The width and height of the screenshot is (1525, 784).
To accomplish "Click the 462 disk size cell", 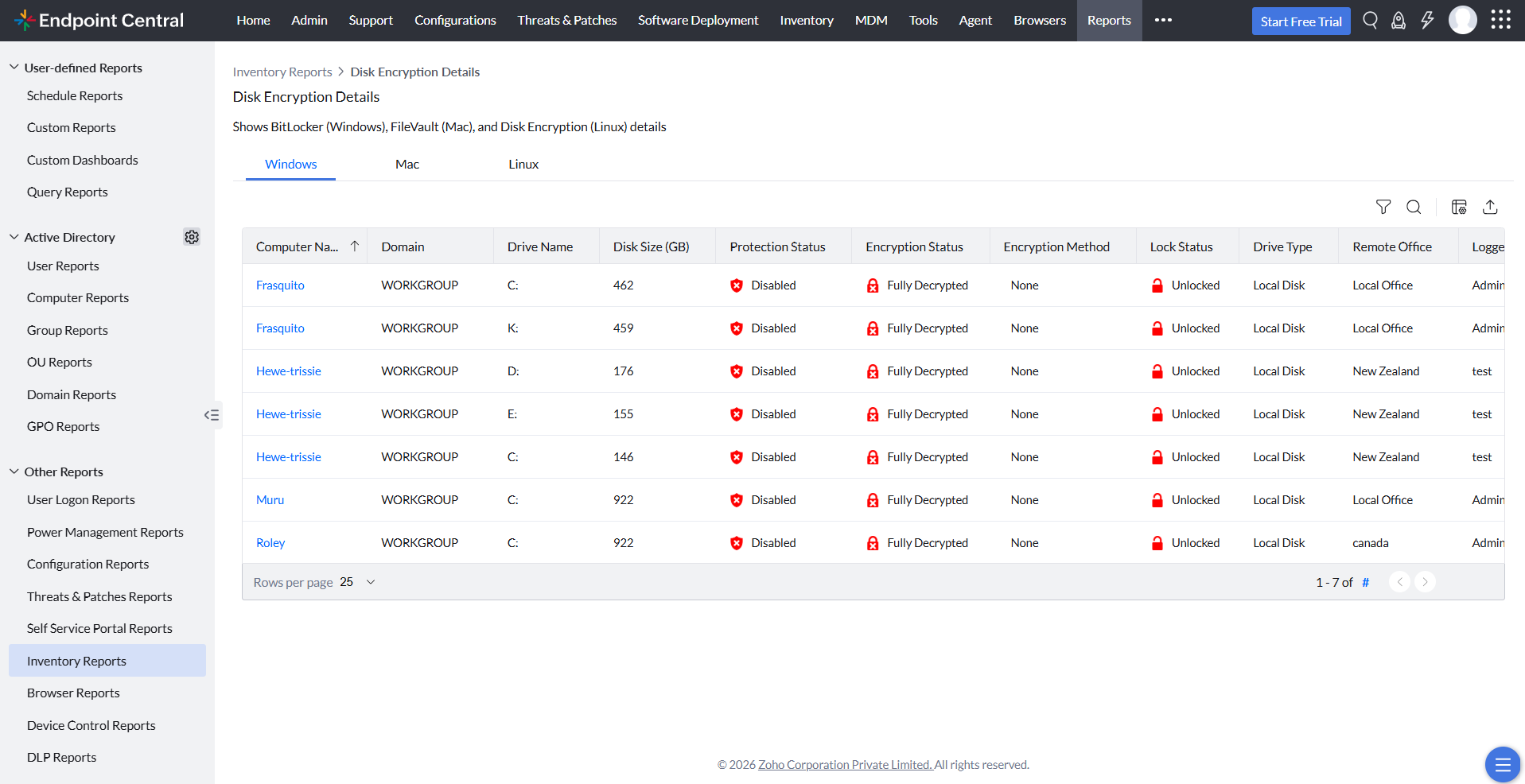I will pos(624,285).
